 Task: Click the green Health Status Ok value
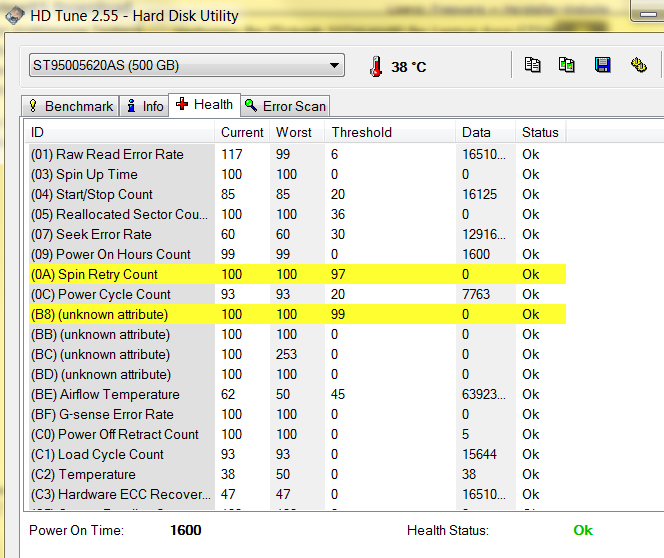[583, 530]
